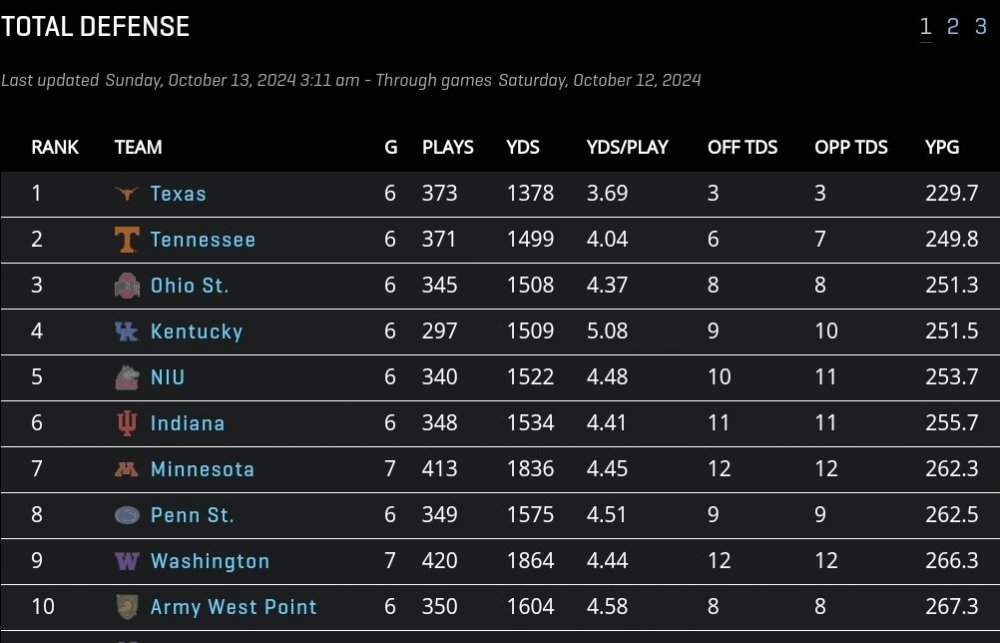Screen dimensions: 1000x643
Task: Go to page 2 of rankings
Action: [953, 27]
